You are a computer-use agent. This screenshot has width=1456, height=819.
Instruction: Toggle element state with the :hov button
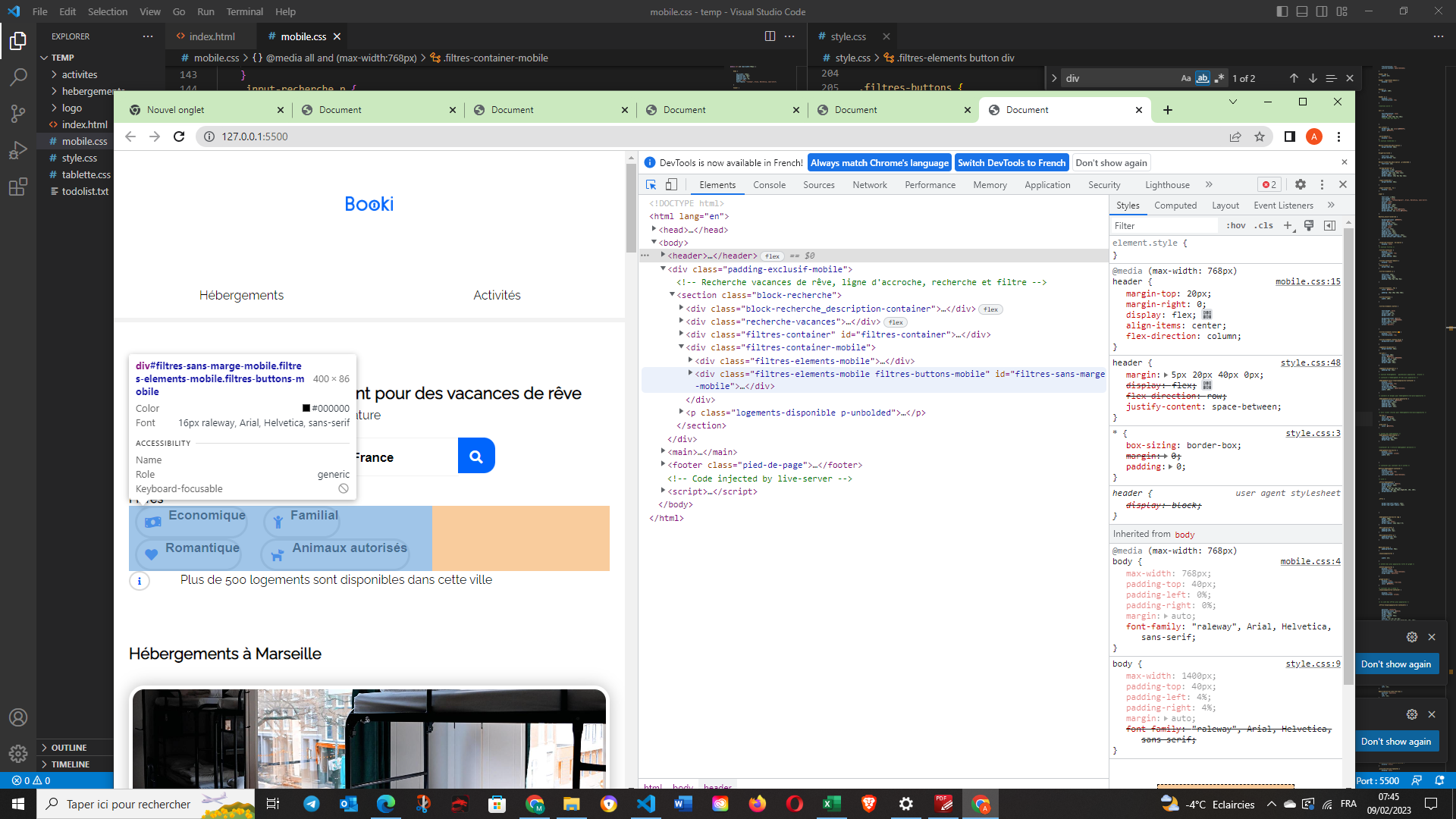(x=1235, y=225)
